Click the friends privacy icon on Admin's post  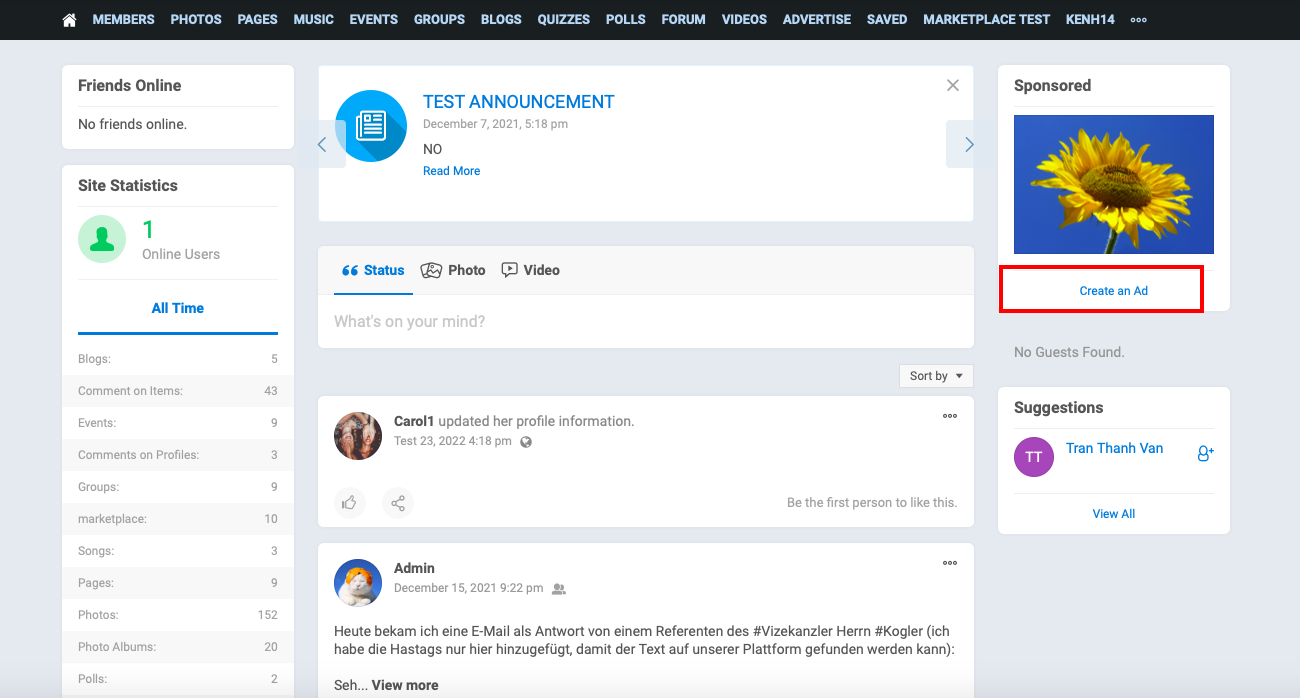point(559,589)
